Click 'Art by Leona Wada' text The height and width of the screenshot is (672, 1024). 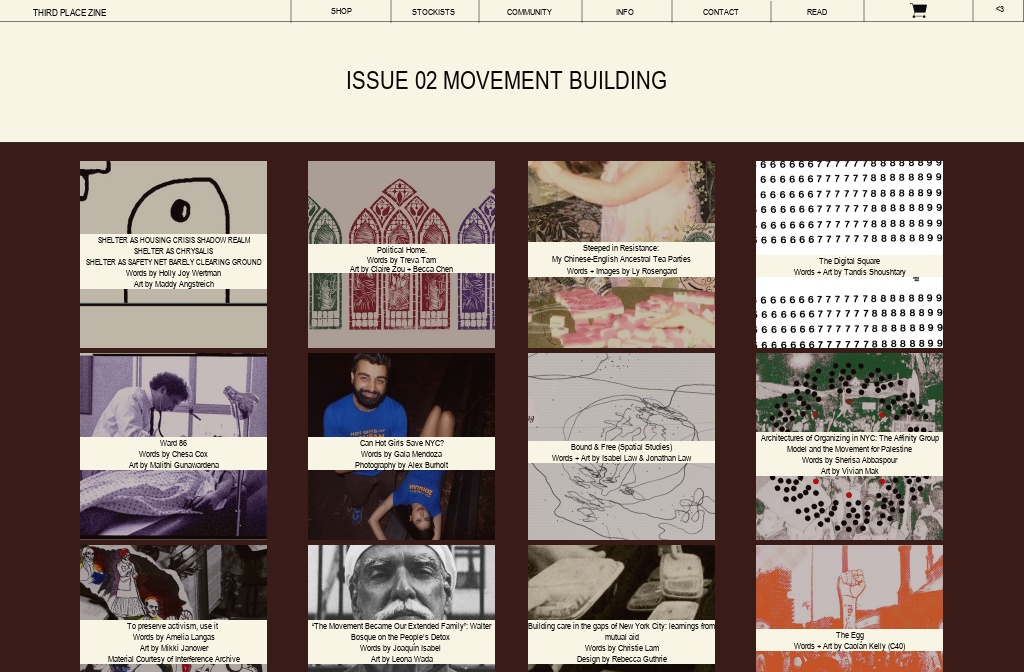pos(401,659)
